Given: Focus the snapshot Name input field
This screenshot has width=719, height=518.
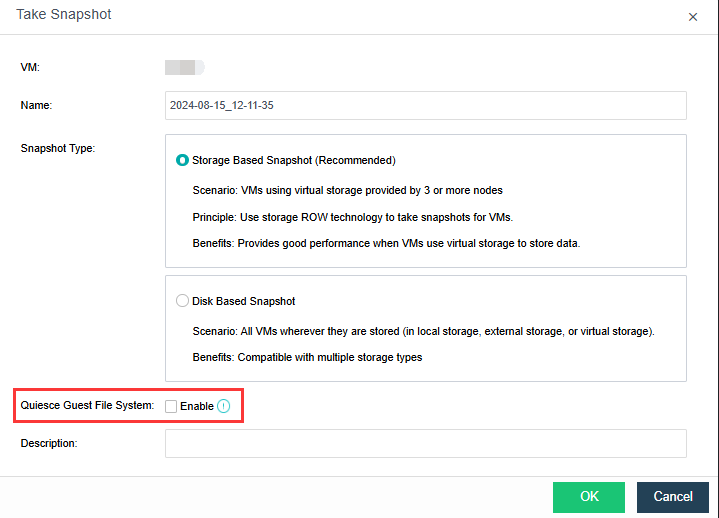Looking at the screenshot, I should 425,105.
